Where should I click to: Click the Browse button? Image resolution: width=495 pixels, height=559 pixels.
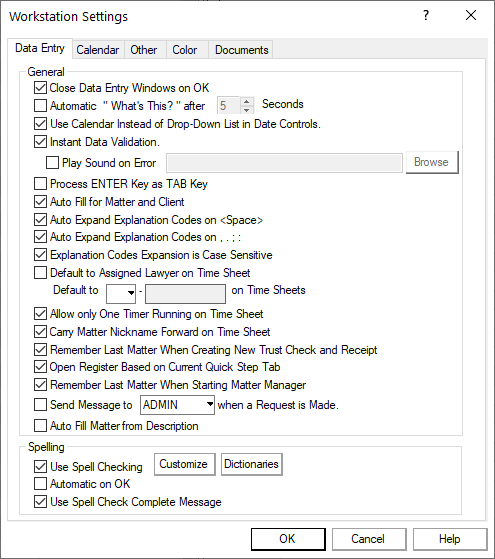coord(432,162)
